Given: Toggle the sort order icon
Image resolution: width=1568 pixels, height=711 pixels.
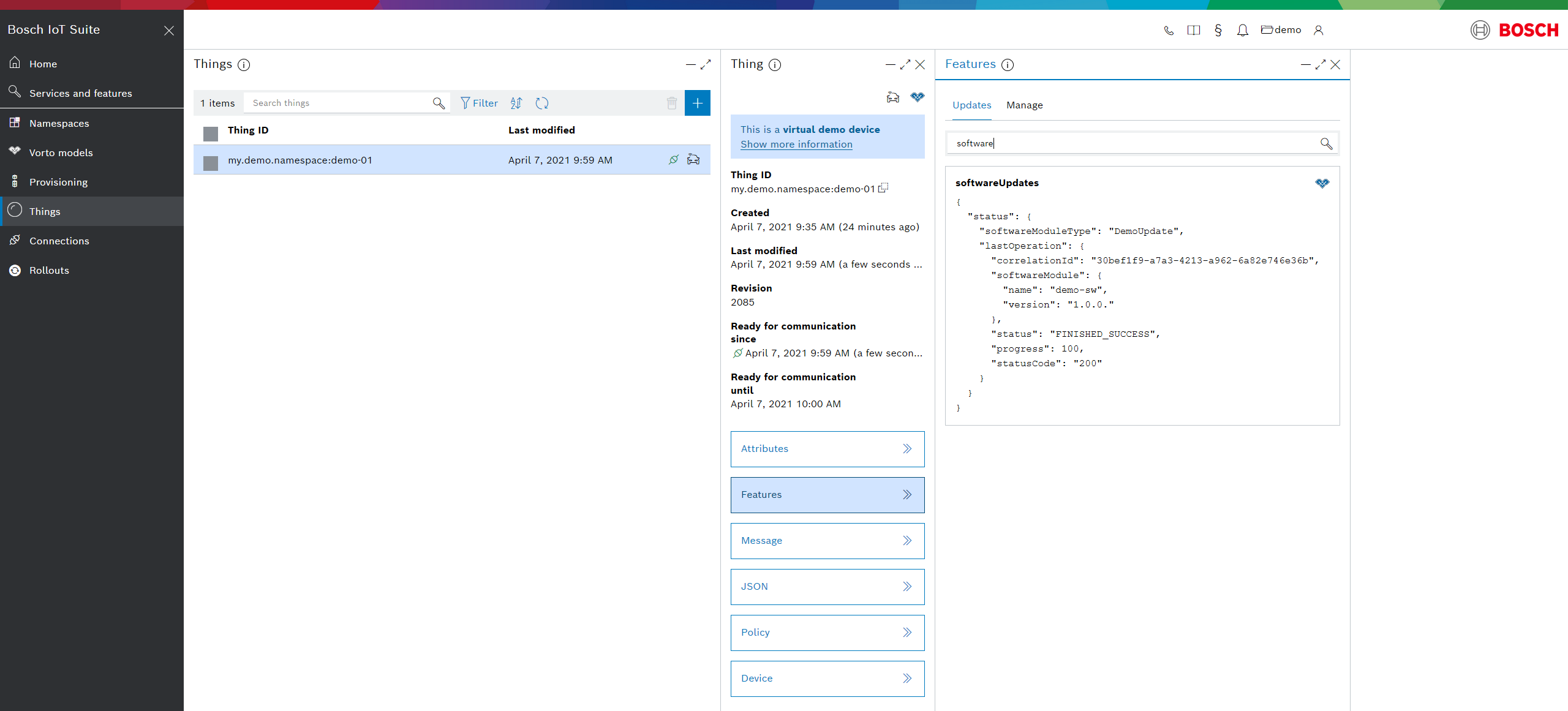Looking at the screenshot, I should coord(516,103).
